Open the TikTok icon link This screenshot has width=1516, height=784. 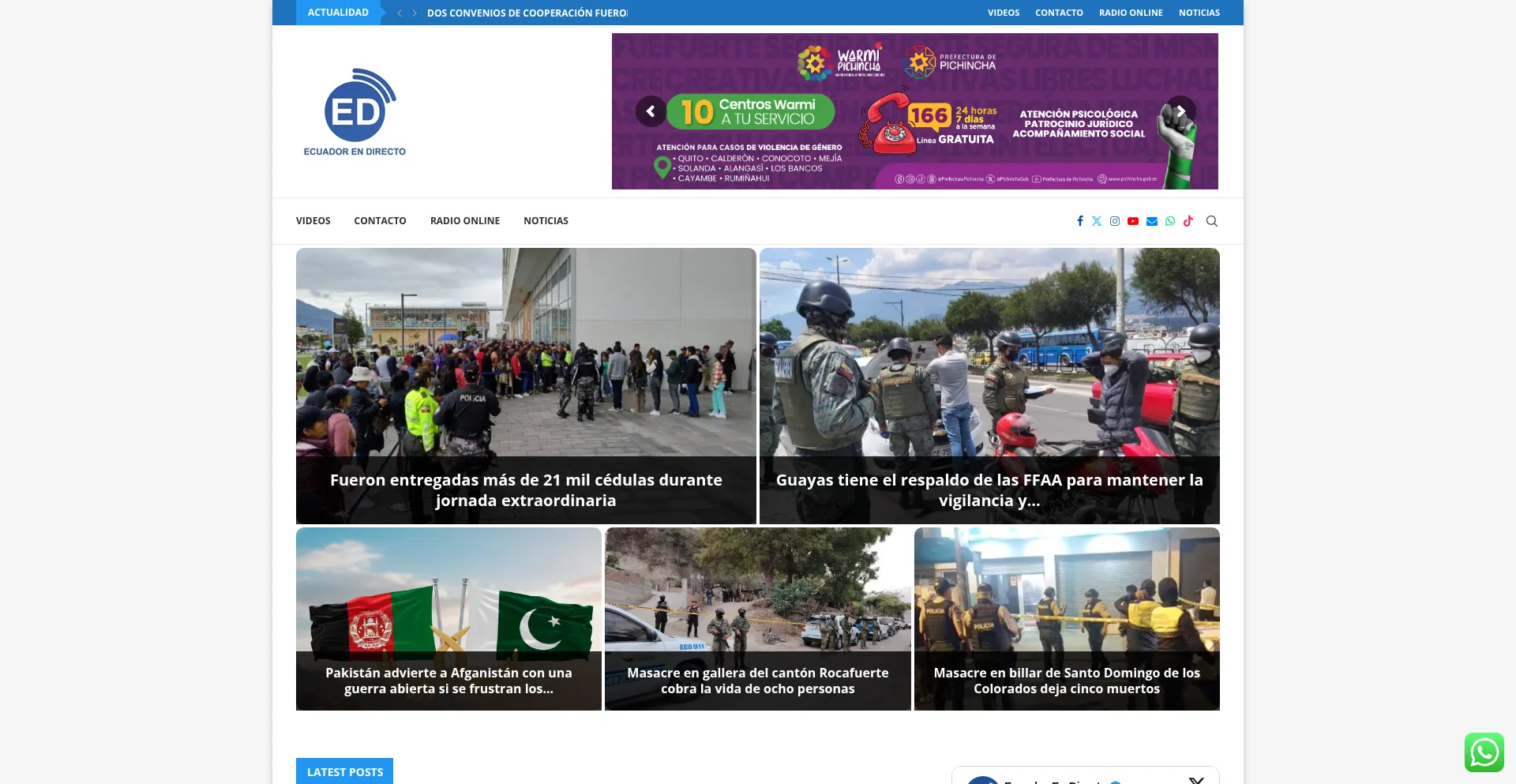(1188, 221)
